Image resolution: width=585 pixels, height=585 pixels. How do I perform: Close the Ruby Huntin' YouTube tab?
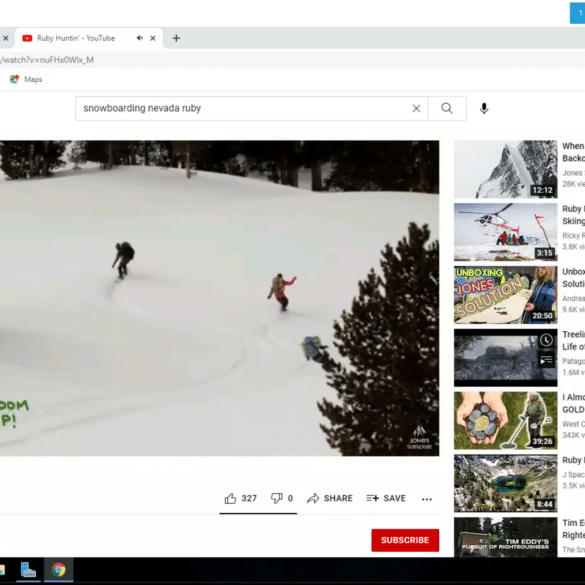tap(153, 38)
